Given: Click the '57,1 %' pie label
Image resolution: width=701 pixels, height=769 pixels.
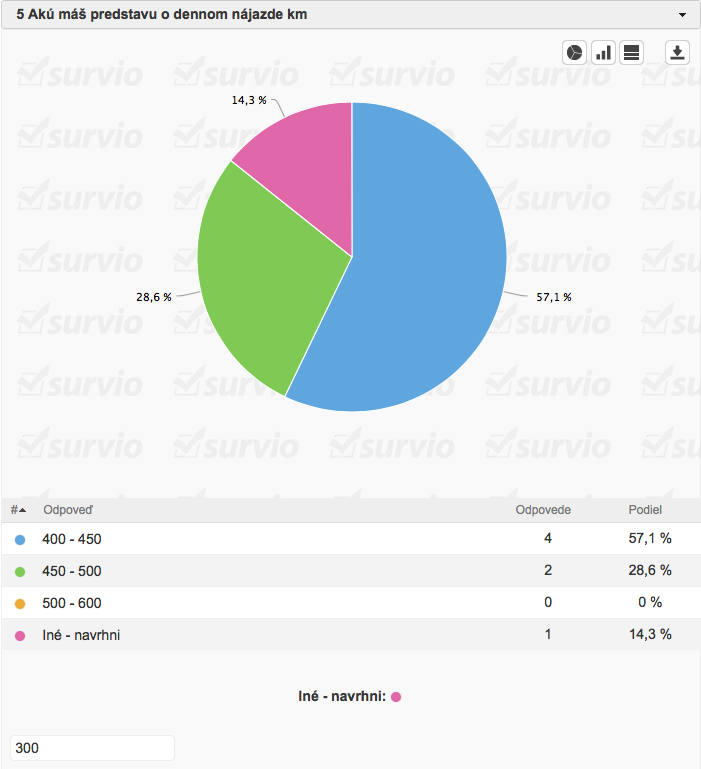Looking at the screenshot, I should (x=554, y=297).
